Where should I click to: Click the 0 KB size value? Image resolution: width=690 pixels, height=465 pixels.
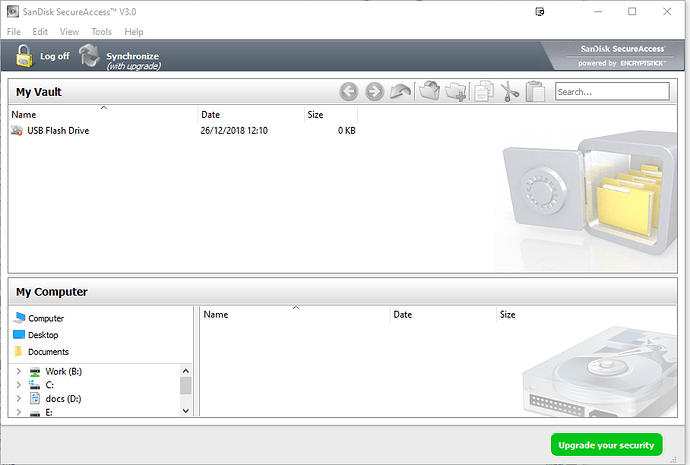[x=346, y=131]
